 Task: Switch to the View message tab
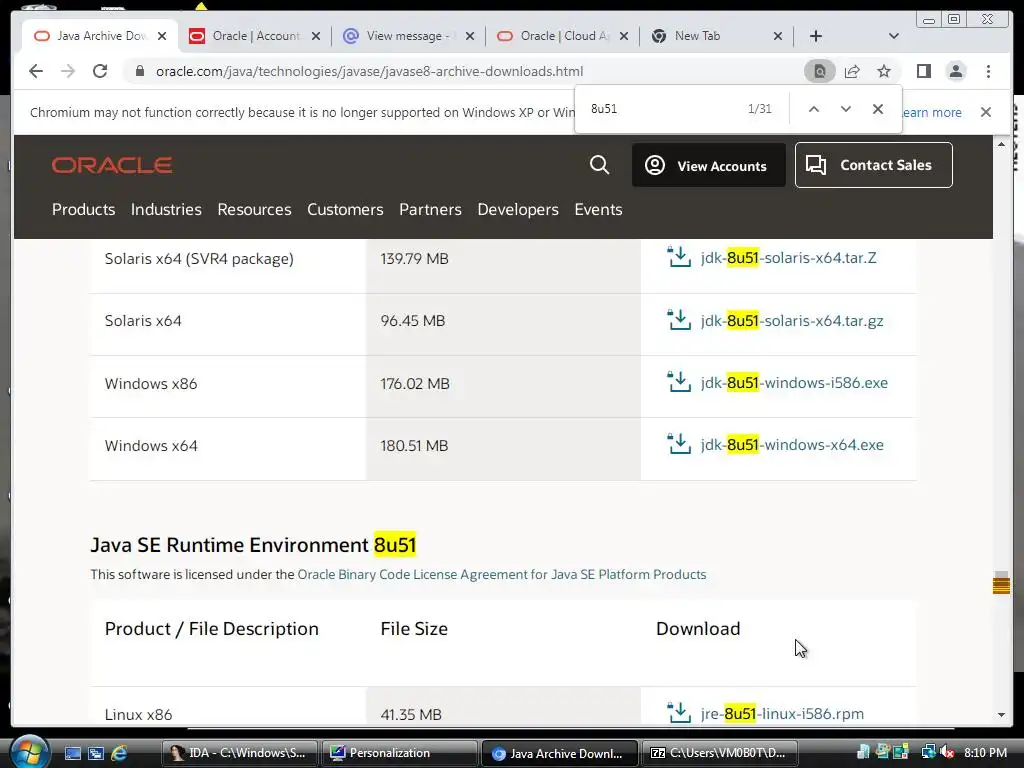(408, 36)
